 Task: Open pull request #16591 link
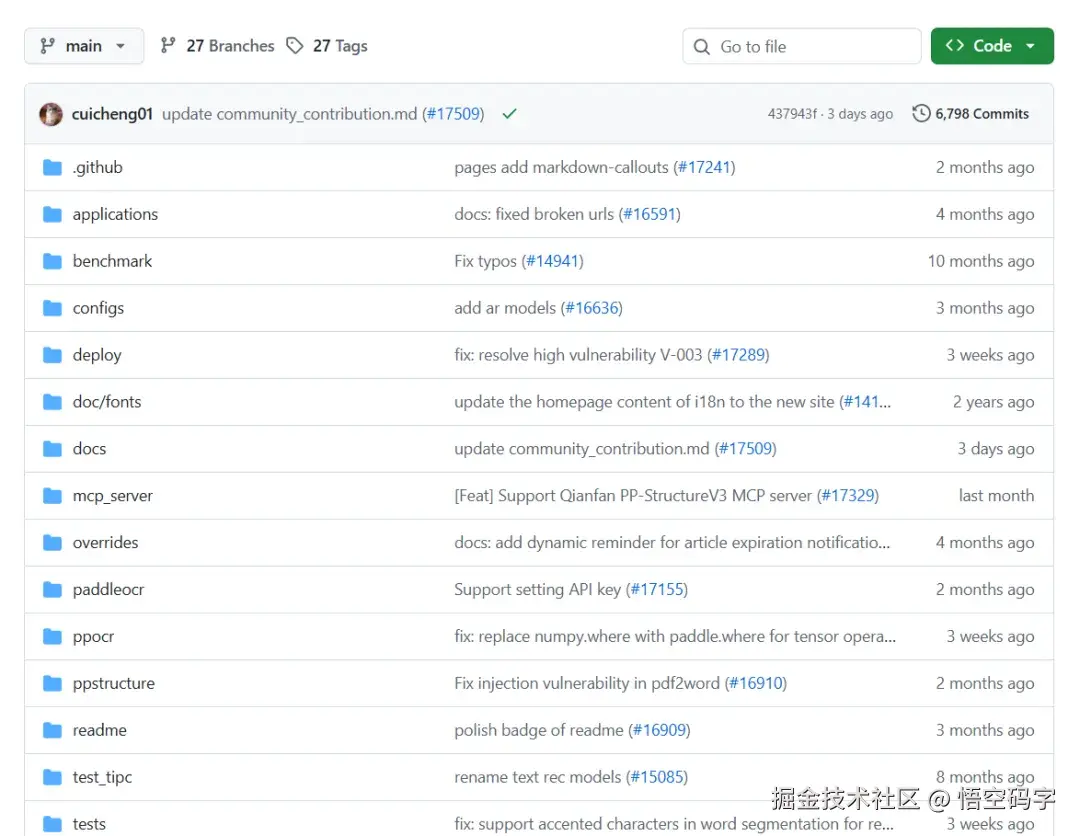tap(650, 214)
